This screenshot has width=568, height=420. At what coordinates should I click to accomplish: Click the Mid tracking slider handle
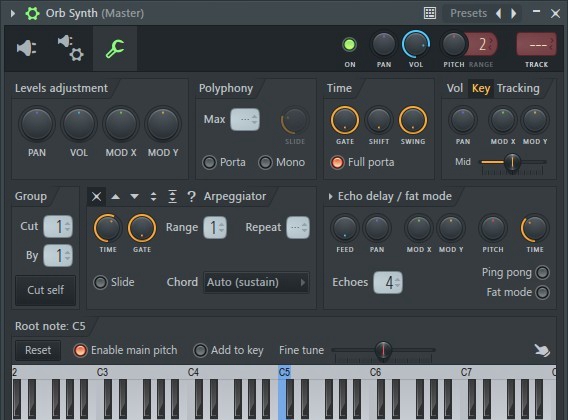pyautogui.click(x=512, y=162)
